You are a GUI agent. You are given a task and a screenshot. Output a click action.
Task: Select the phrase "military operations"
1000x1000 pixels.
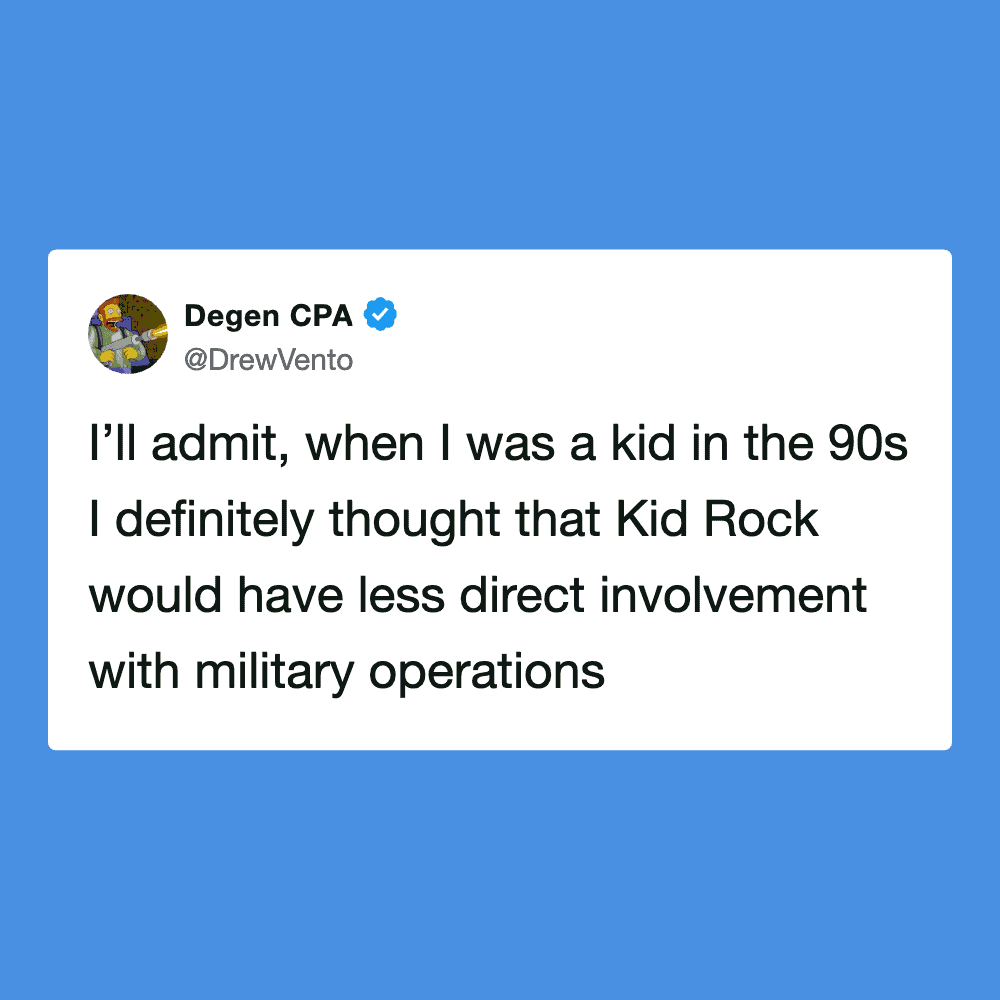click(399, 671)
